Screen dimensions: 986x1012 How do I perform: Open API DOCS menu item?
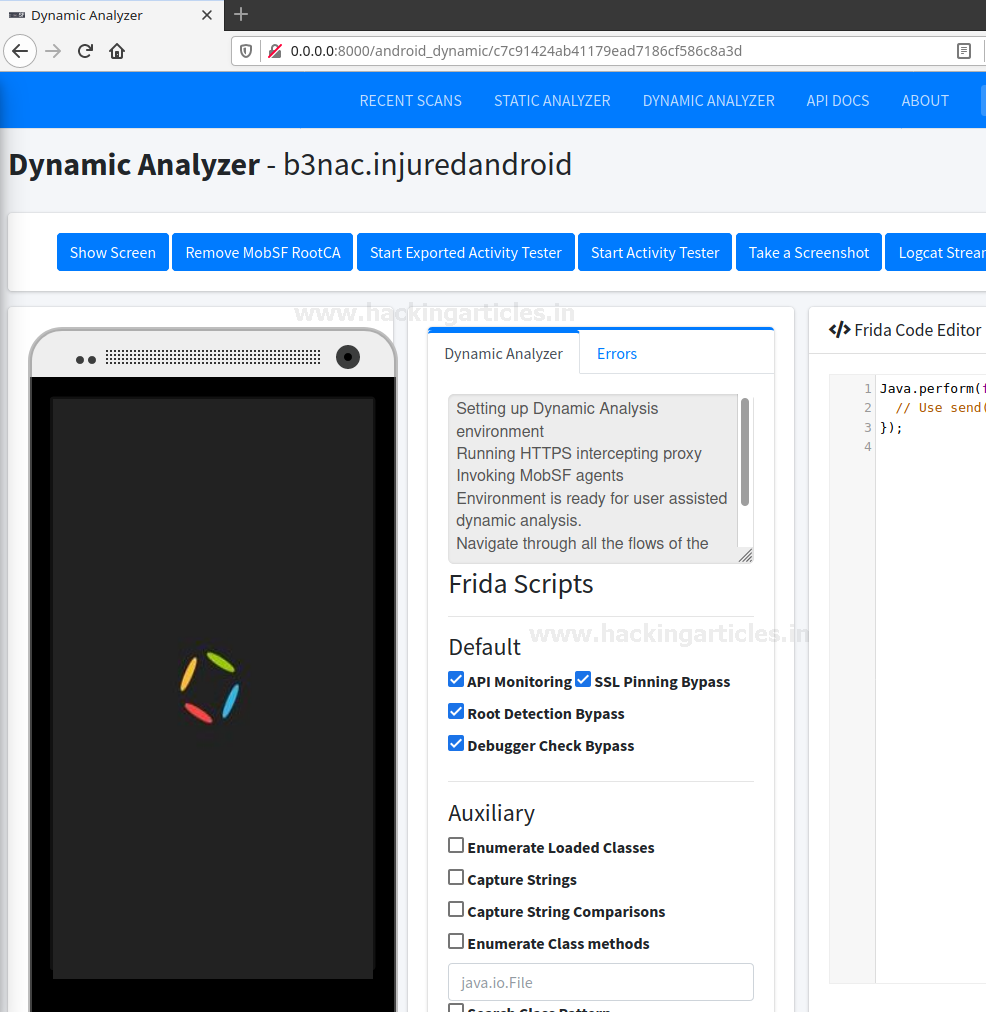pos(838,101)
